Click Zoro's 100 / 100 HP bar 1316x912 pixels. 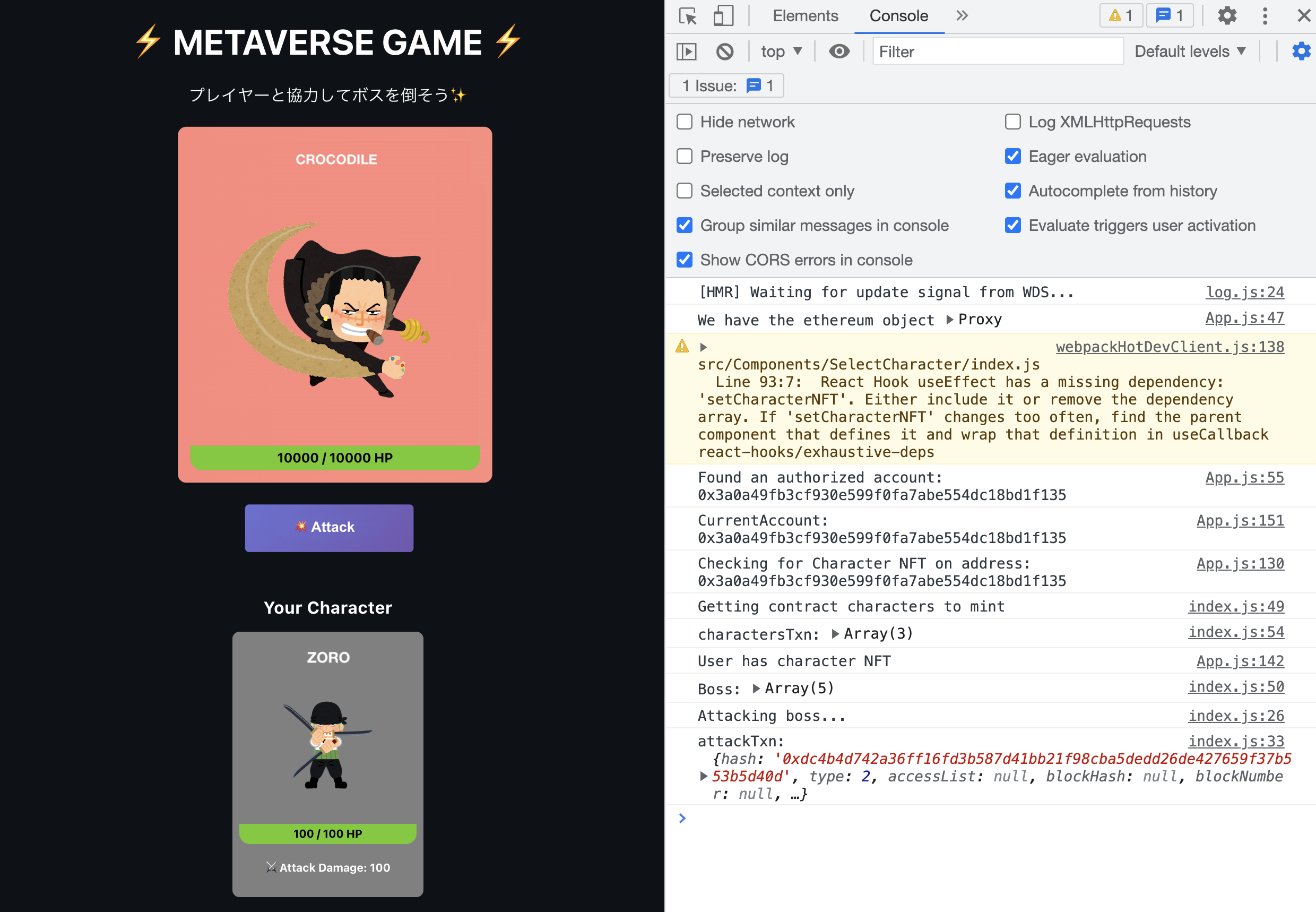(x=328, y=834)
